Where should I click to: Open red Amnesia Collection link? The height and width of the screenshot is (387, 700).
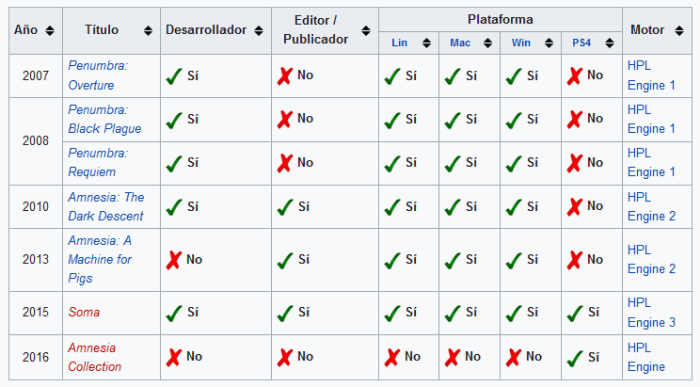pyautogui.click(x=95, y=357)
